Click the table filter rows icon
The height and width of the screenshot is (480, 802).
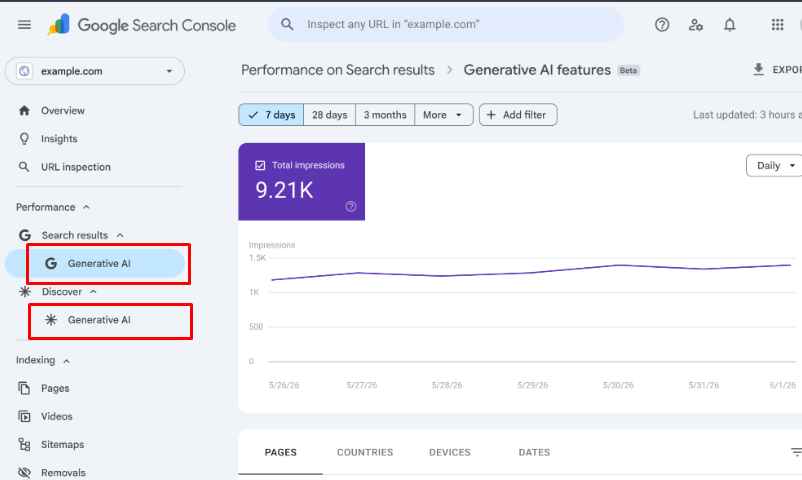(796, 452)
